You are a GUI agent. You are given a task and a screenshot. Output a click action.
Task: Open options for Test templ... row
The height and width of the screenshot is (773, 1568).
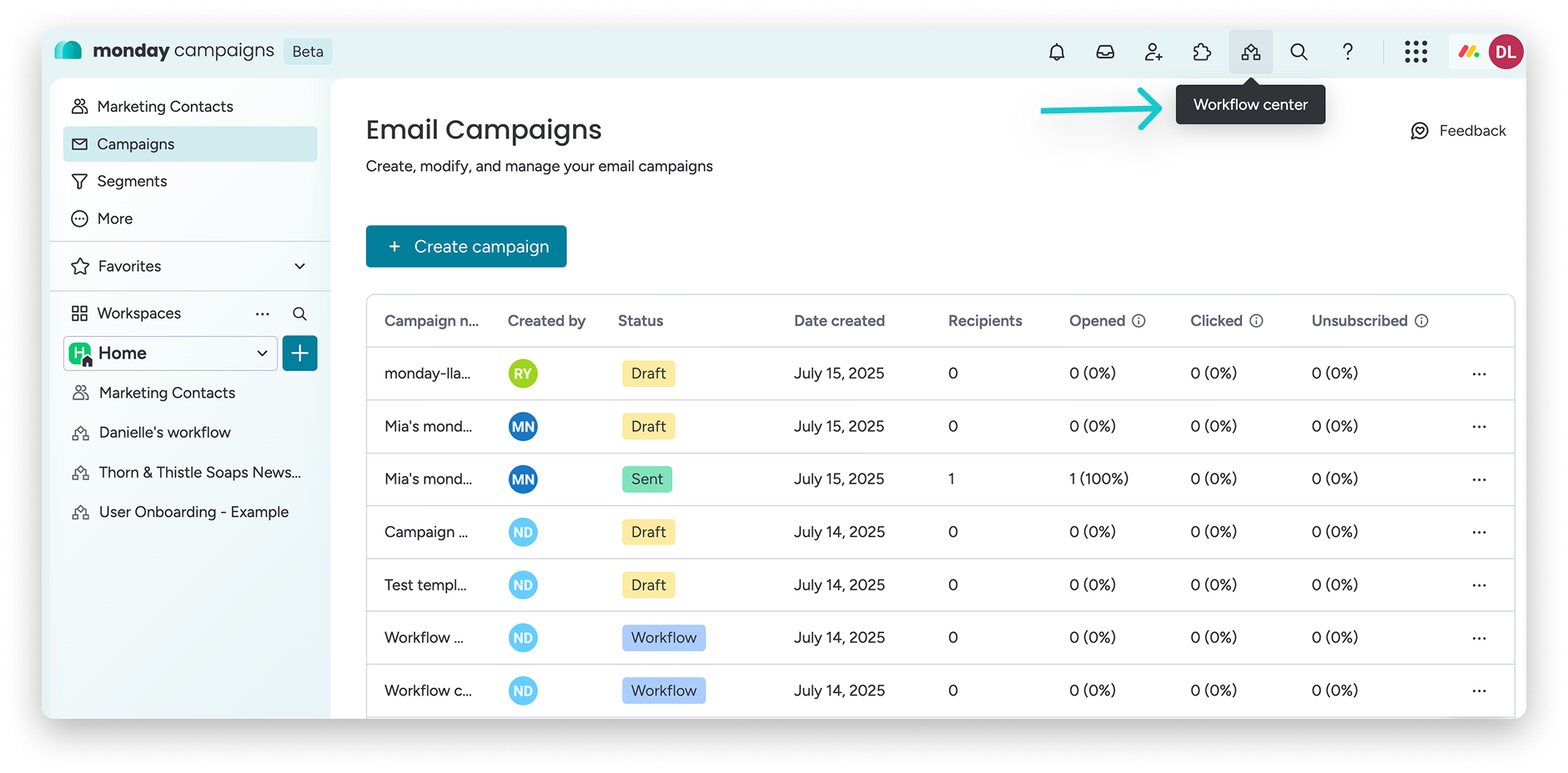[x=1479, y=585]
